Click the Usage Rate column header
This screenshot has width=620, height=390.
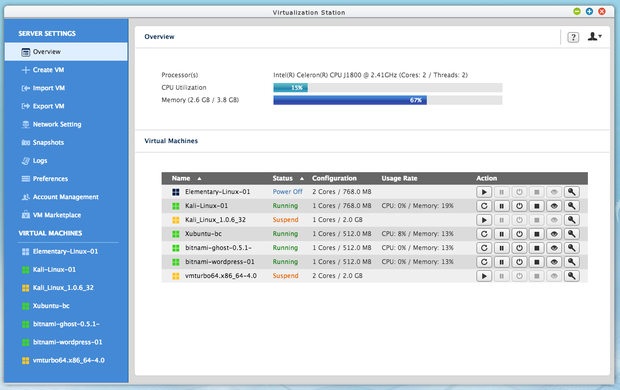tap(399, 178)
